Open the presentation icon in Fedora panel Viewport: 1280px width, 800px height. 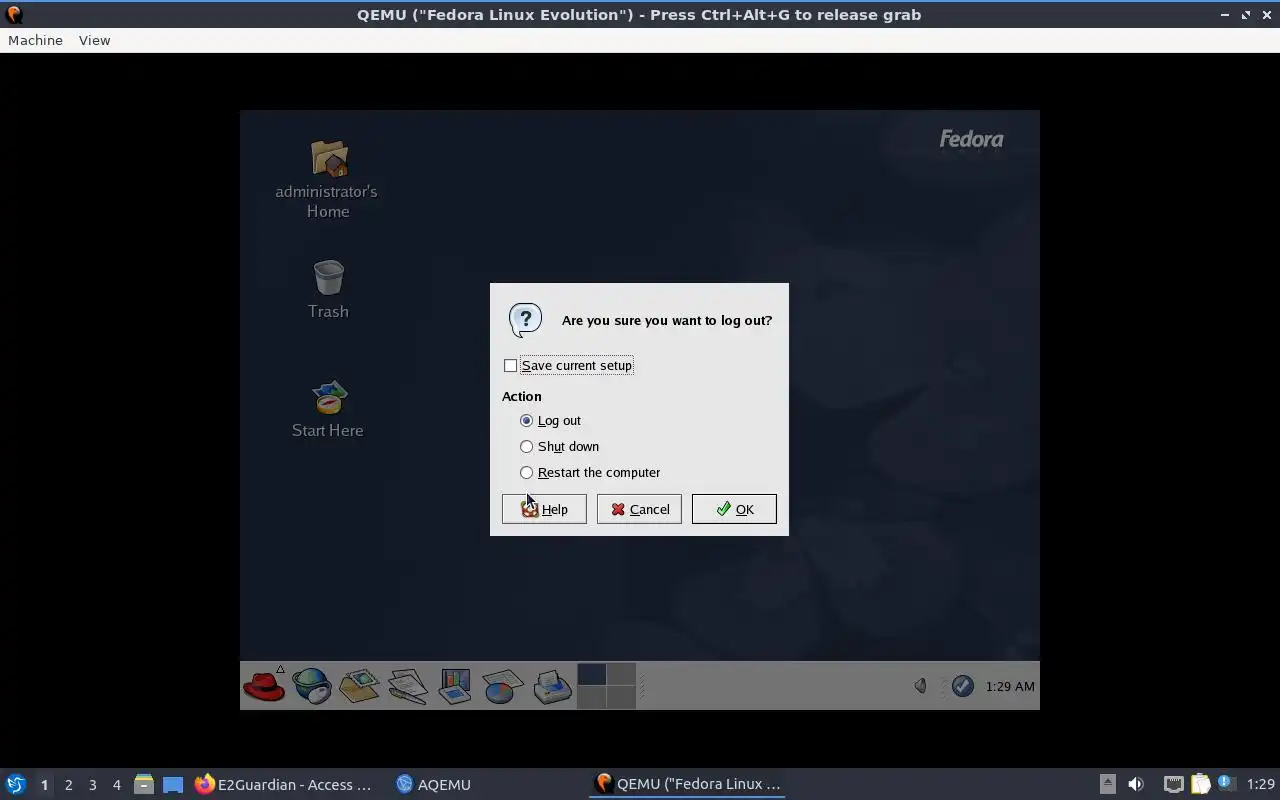455,686
